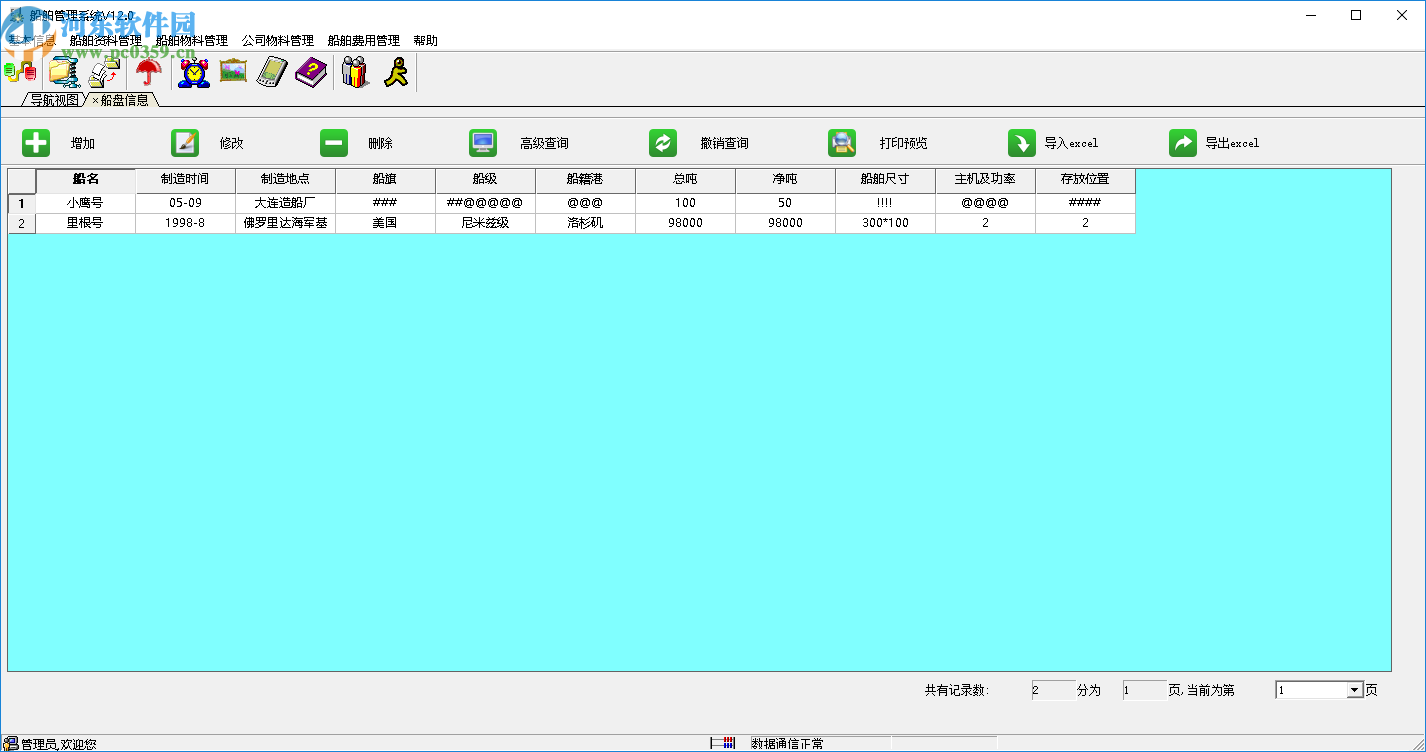The height and width of the screenshot is (752, 1426).
Task: Click the 主机及功率 column header
Action: coord(986,181)
